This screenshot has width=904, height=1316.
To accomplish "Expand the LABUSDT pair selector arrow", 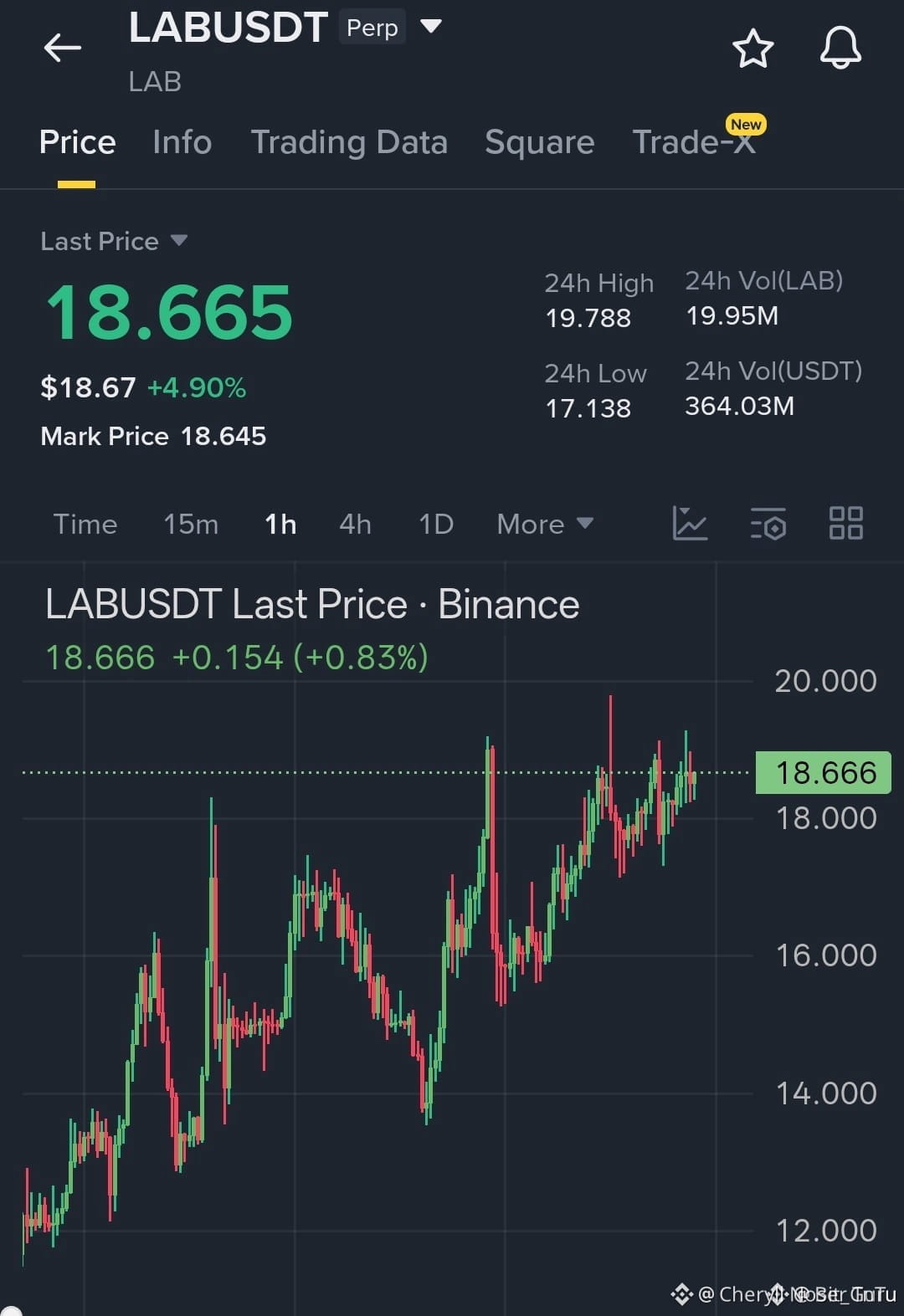I will pos(430,27).
